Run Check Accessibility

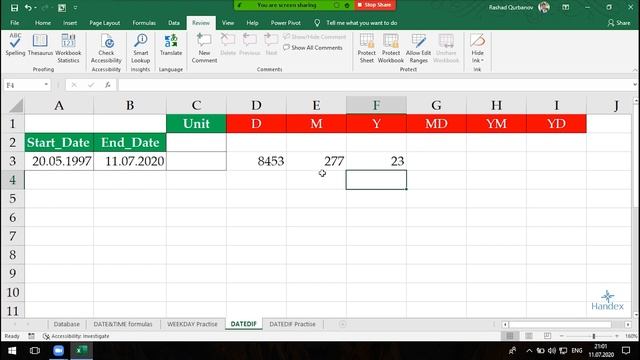pos(106,48)
